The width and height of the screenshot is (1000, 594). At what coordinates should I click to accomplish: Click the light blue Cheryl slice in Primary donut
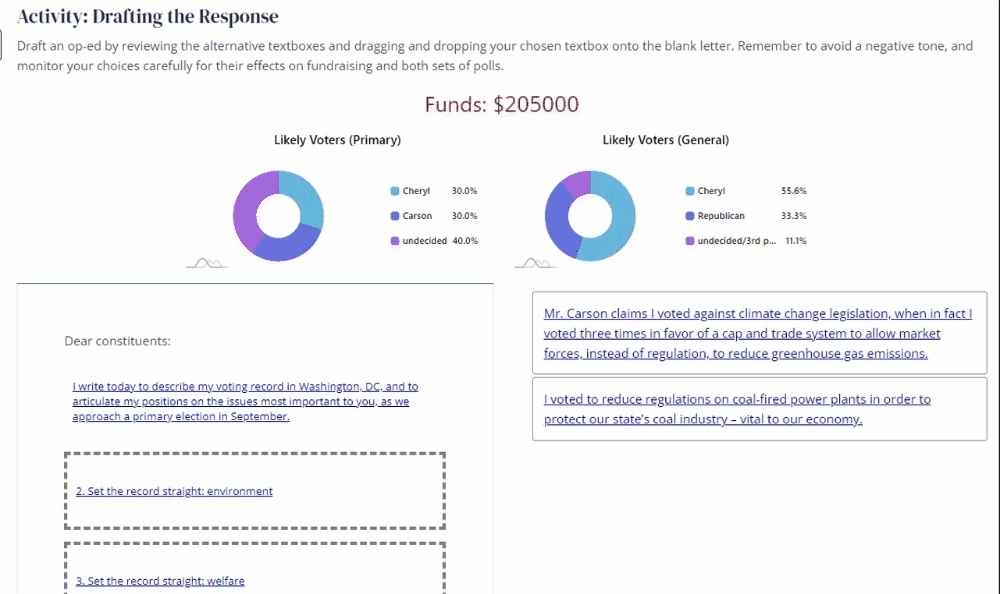[x=305, y=197]
